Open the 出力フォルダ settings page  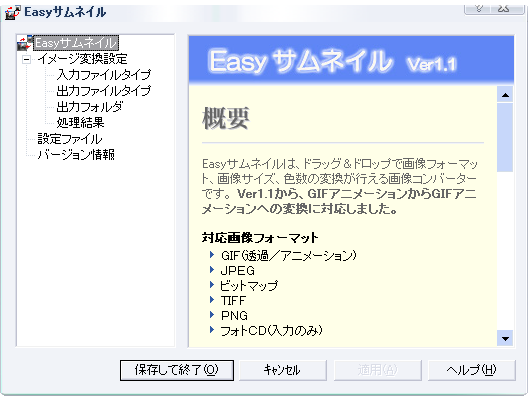click(x=90, y=107)
